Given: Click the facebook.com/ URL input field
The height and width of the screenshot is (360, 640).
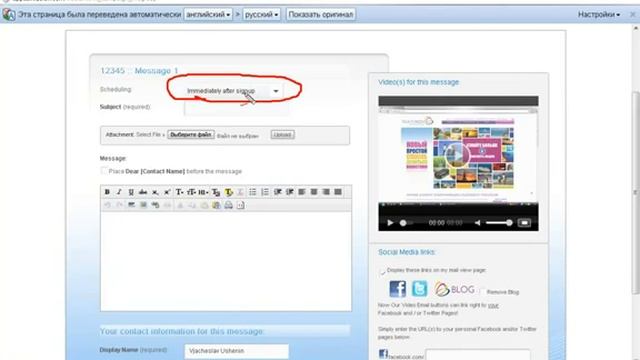Looking at the screenshot, I should coord(478,355).
